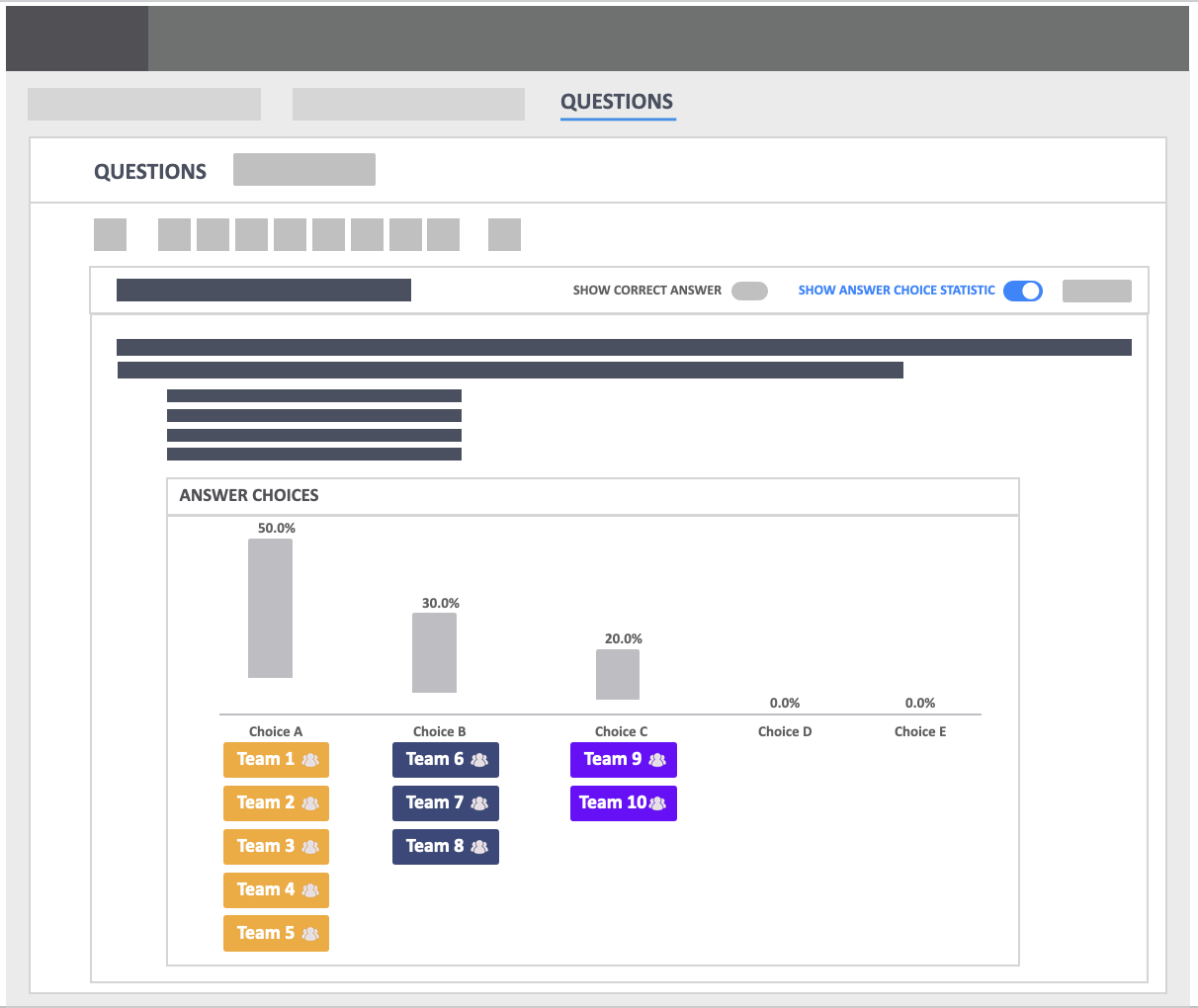1198x1008 pixels.
Task: Click the Choice C bar in chart
Action: point(618,675)
